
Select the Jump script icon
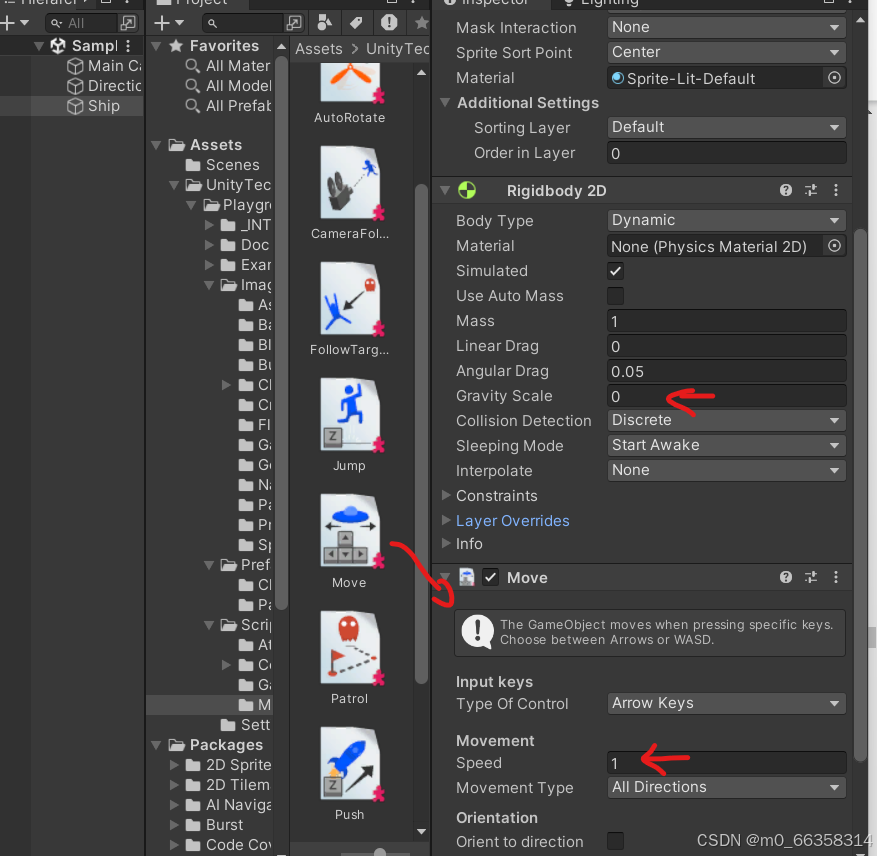(351, 415)
